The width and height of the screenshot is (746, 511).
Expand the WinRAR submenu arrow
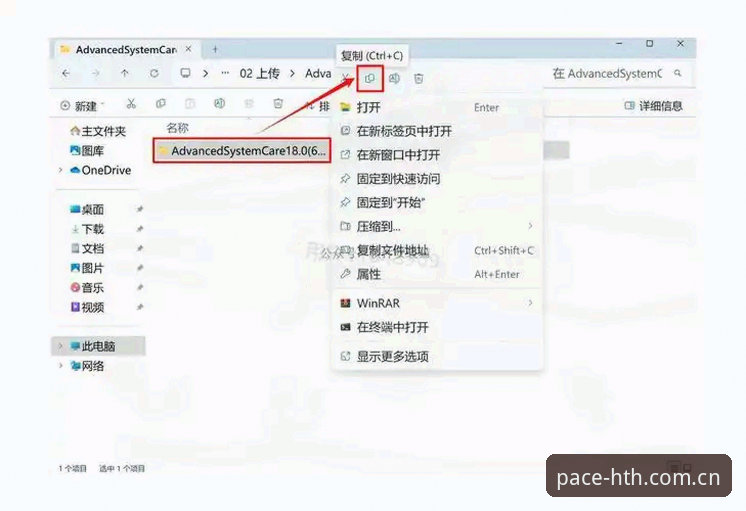click(x=530, y=303)
